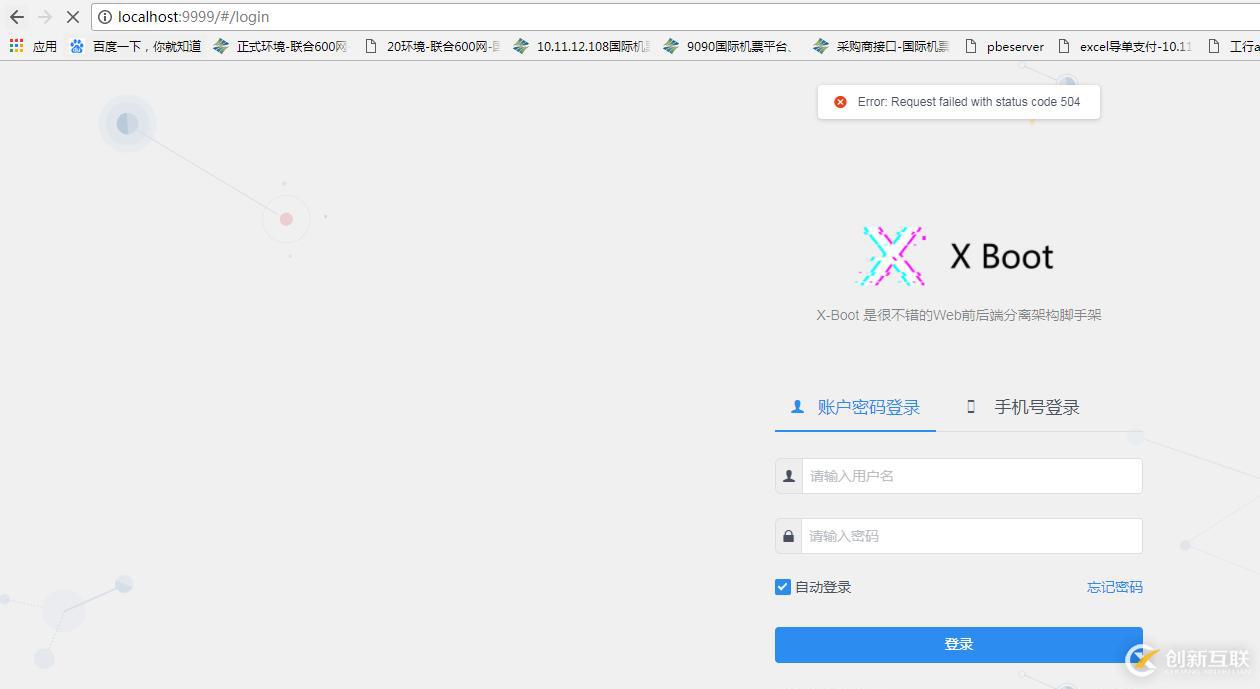Screen dimensions: 1260x689
Task: Click the phone icon on the mobile login tab
Action: tap(970, 406)
